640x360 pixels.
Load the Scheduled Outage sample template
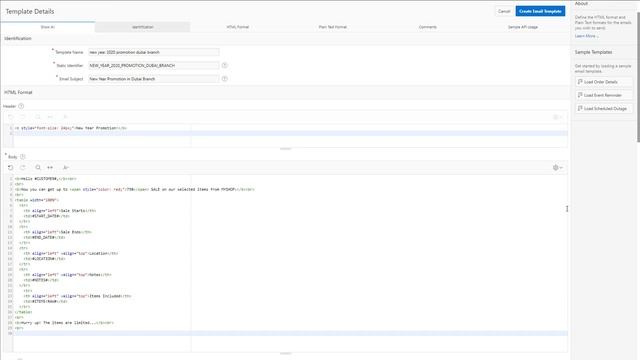point(604,109)
